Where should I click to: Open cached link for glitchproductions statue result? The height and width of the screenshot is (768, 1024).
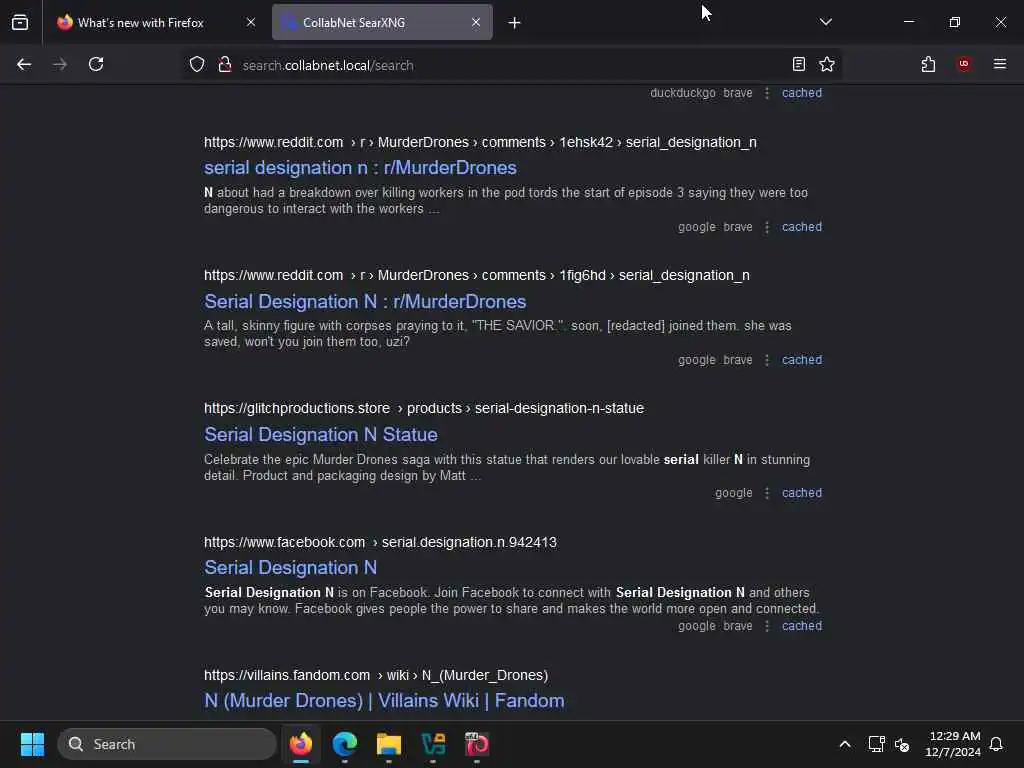(801, 493)
